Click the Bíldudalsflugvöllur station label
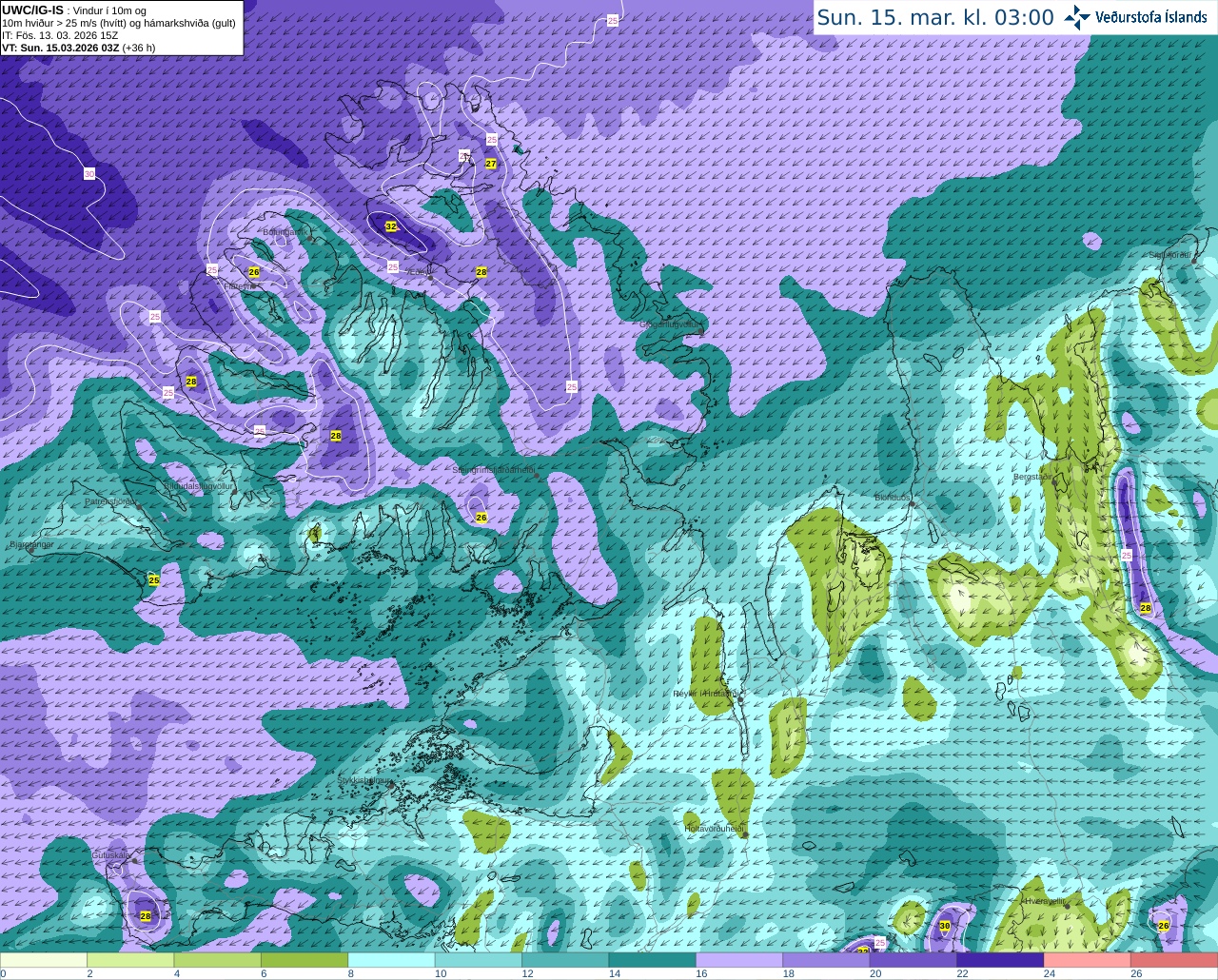The width and height of the screenshot is (1218, 980). coord(199,485)
